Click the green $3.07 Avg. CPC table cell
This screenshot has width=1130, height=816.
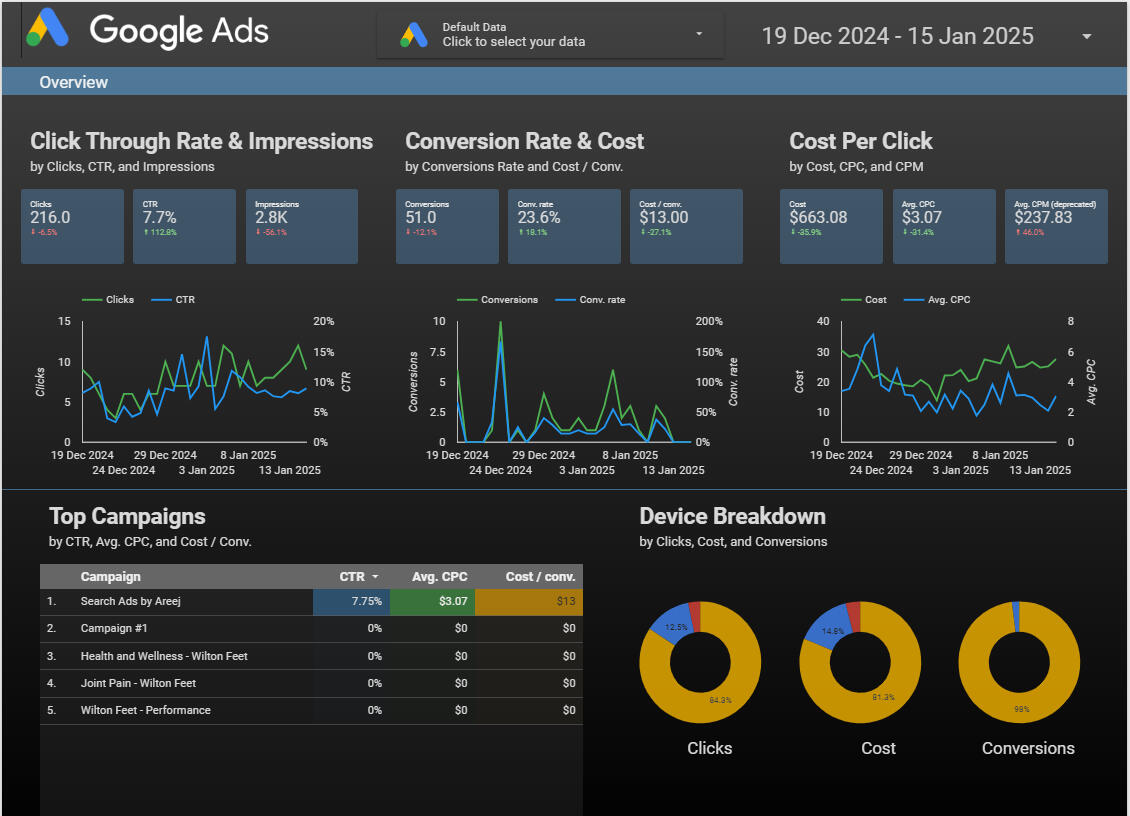point(432,602)
